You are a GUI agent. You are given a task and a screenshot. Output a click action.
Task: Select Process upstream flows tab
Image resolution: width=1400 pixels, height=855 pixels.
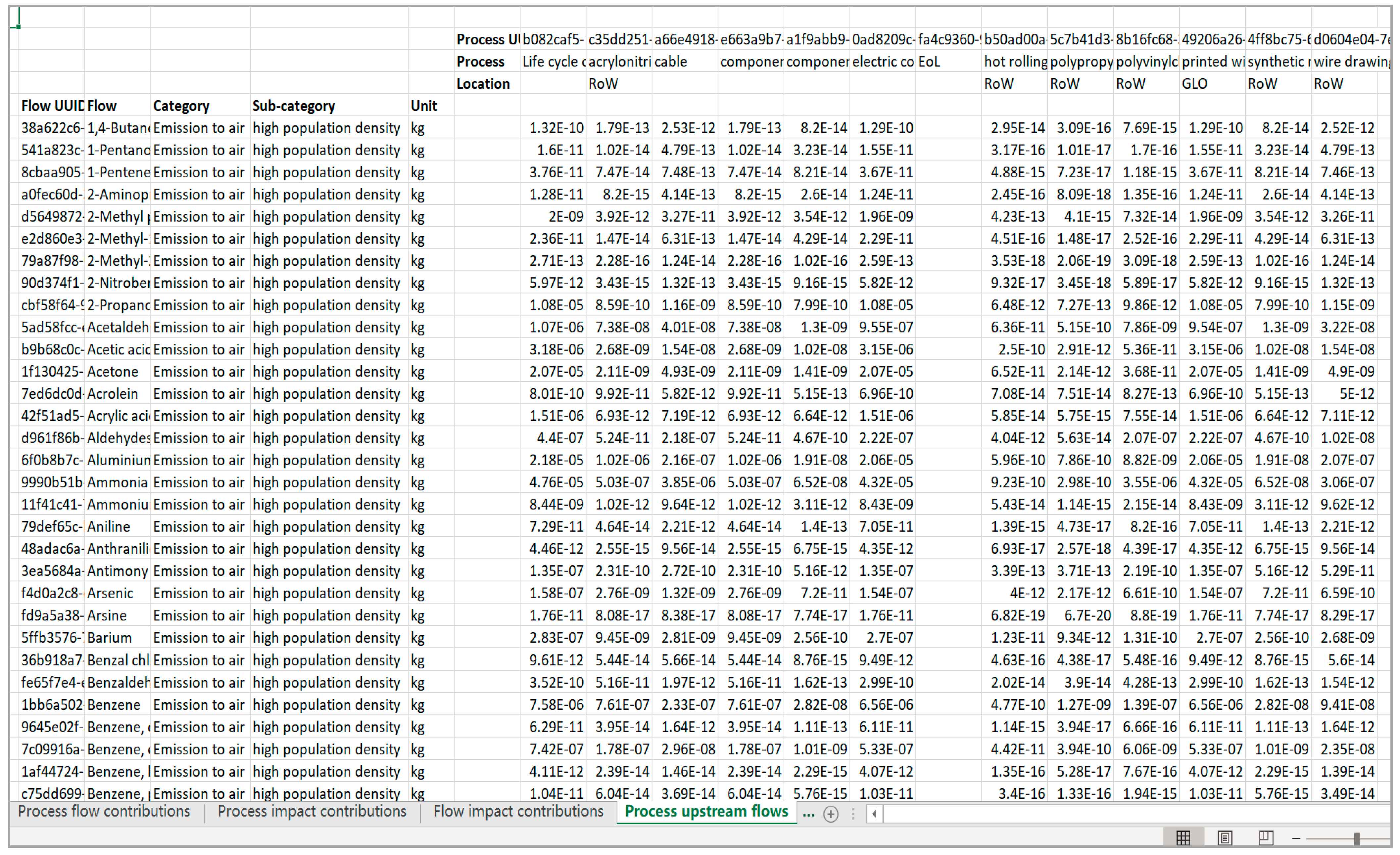click(x=706, y=811)
